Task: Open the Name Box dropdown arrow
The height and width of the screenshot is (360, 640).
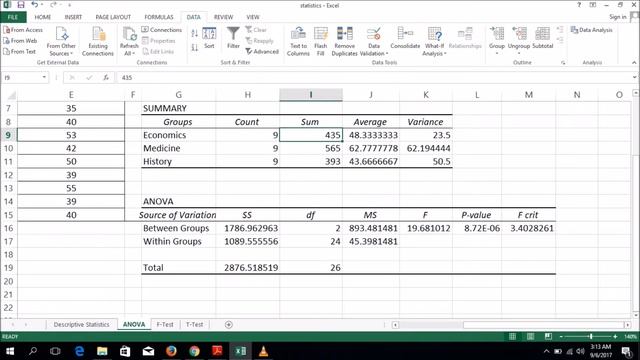Action: click(44, 77)
